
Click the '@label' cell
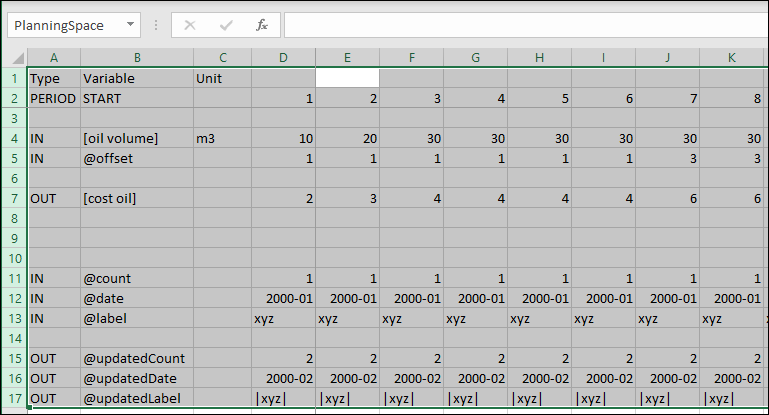pyautogui.click(x=137, y=319)
